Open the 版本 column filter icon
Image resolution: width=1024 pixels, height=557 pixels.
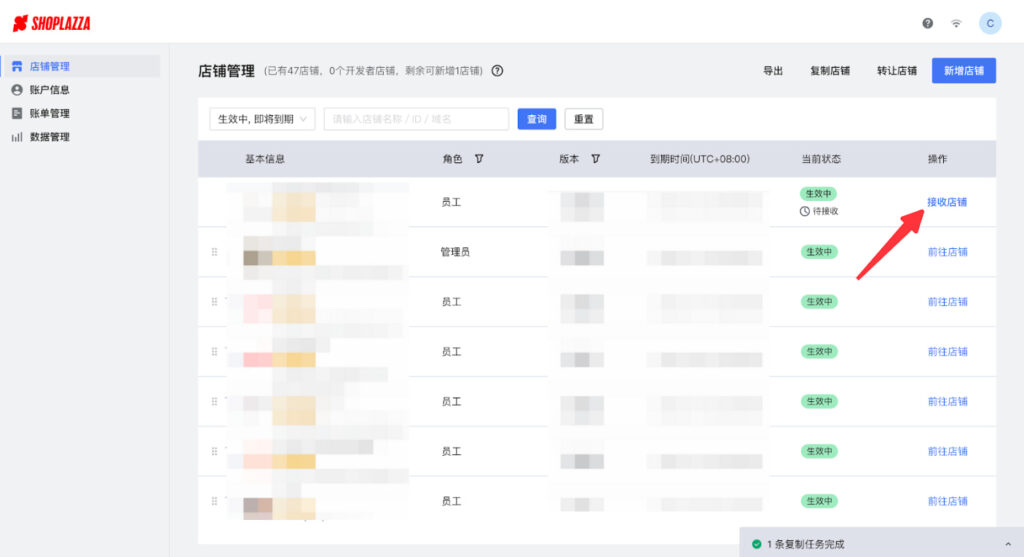point(596,159)
